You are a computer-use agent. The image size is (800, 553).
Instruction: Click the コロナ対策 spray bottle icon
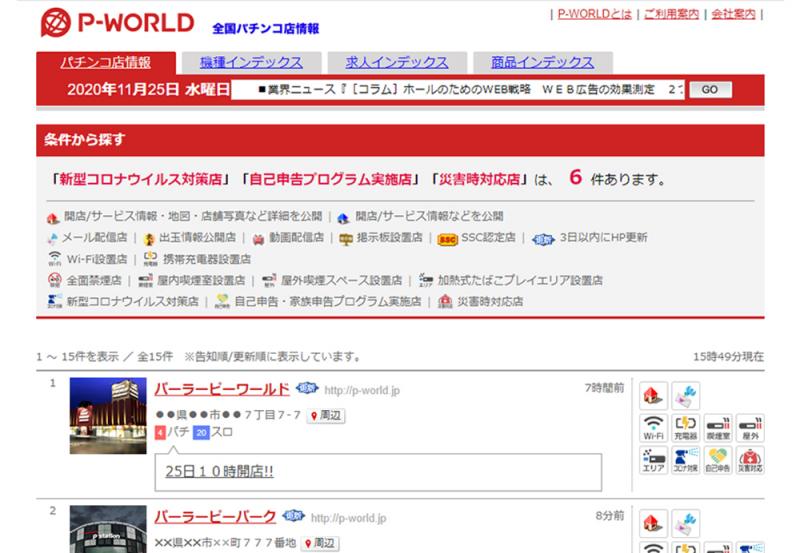point(685,460)
